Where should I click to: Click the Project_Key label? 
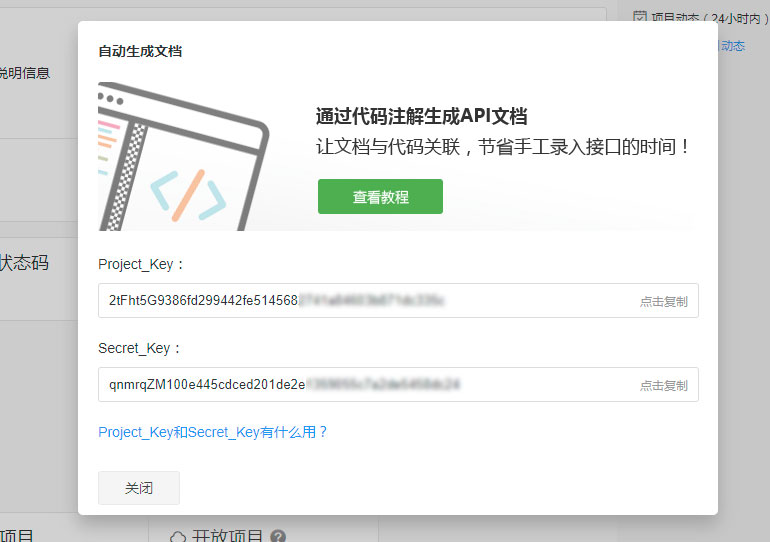click(140, 265)
